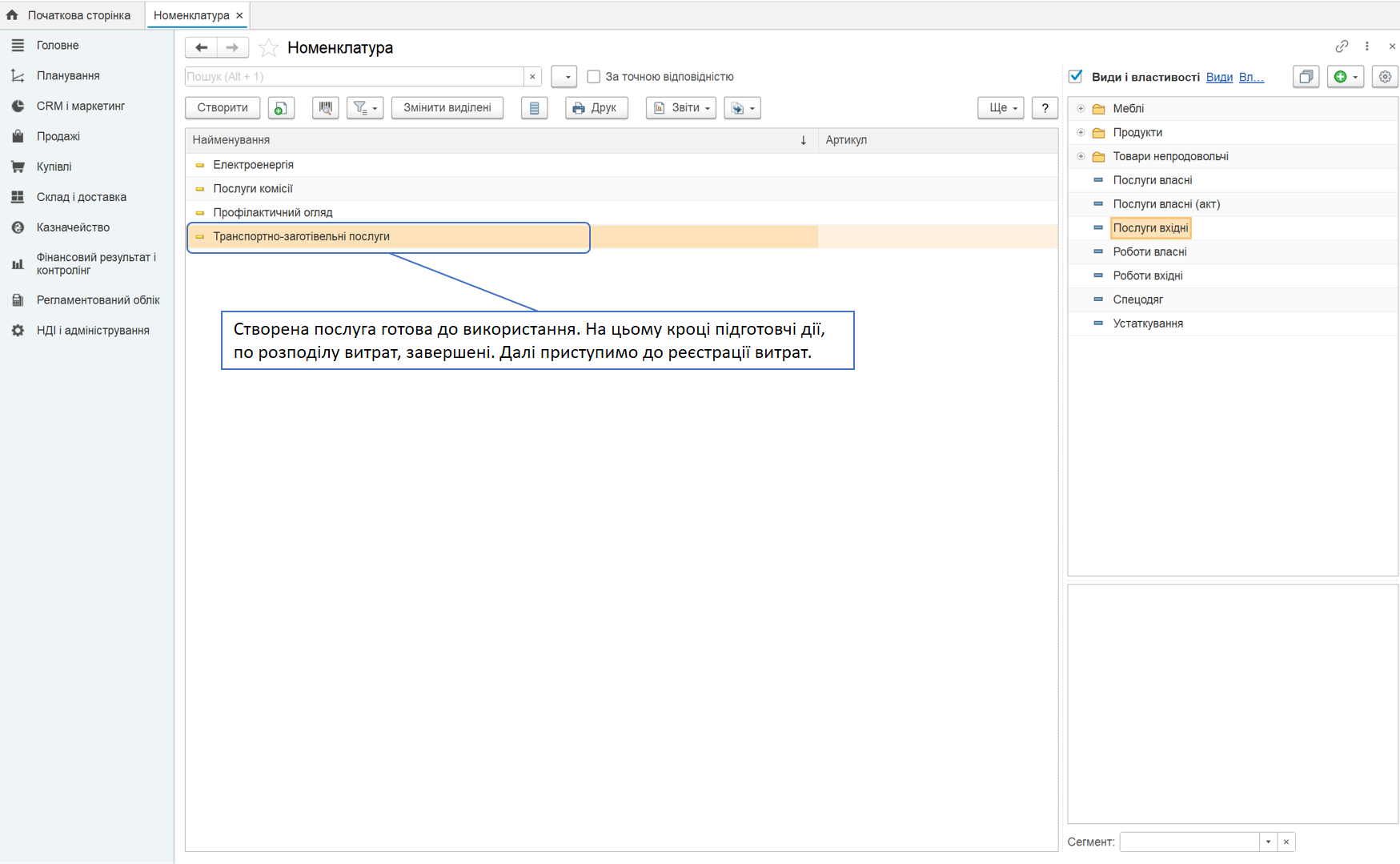Click the truncated Вл... link

(x=1251, y=77)
